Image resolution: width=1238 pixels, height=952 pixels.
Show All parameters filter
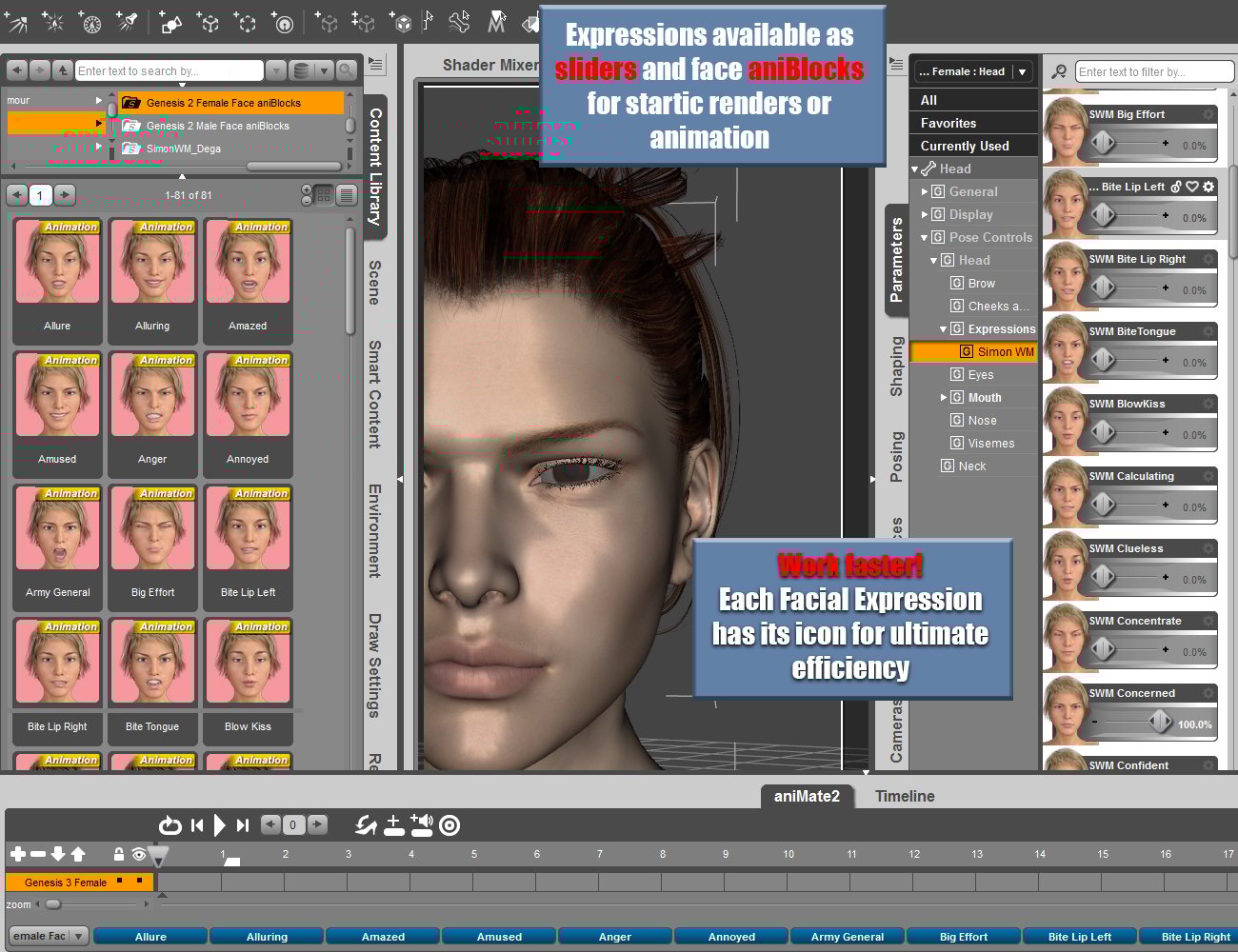974,100
